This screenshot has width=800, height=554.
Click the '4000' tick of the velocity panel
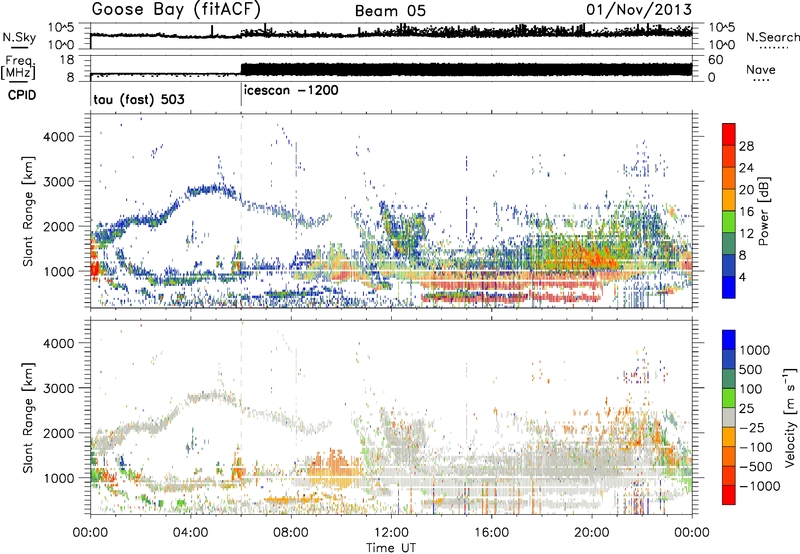(58, 343)
